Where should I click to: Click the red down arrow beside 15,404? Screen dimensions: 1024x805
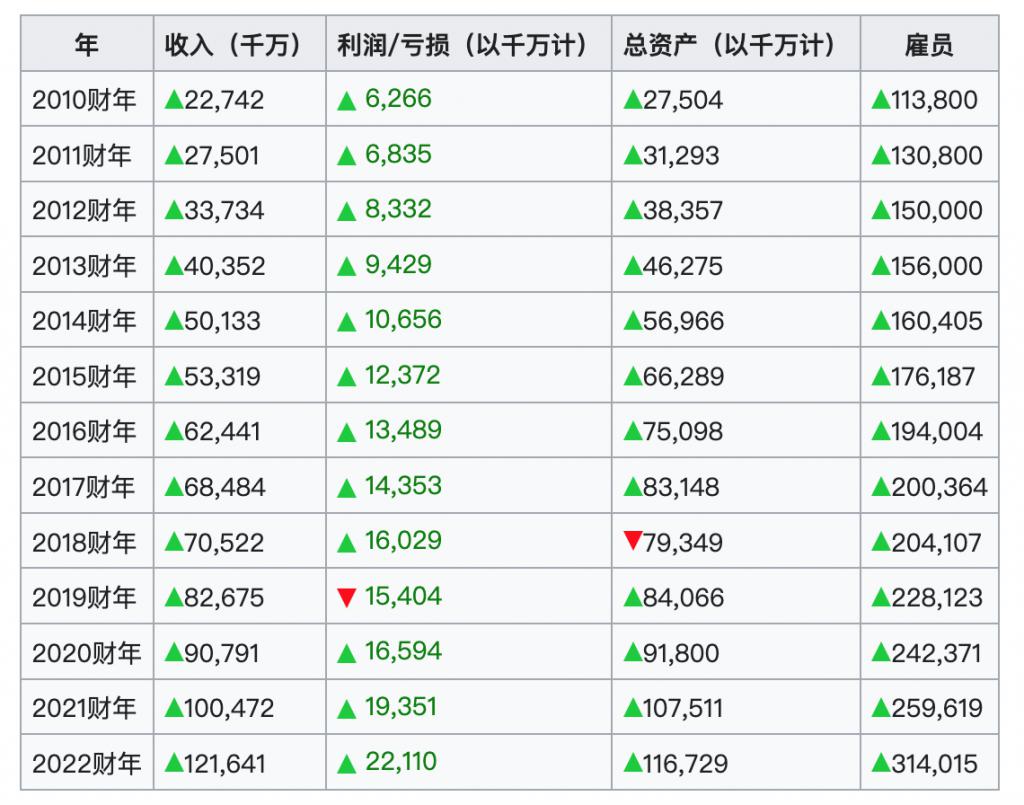click(347, 597)
